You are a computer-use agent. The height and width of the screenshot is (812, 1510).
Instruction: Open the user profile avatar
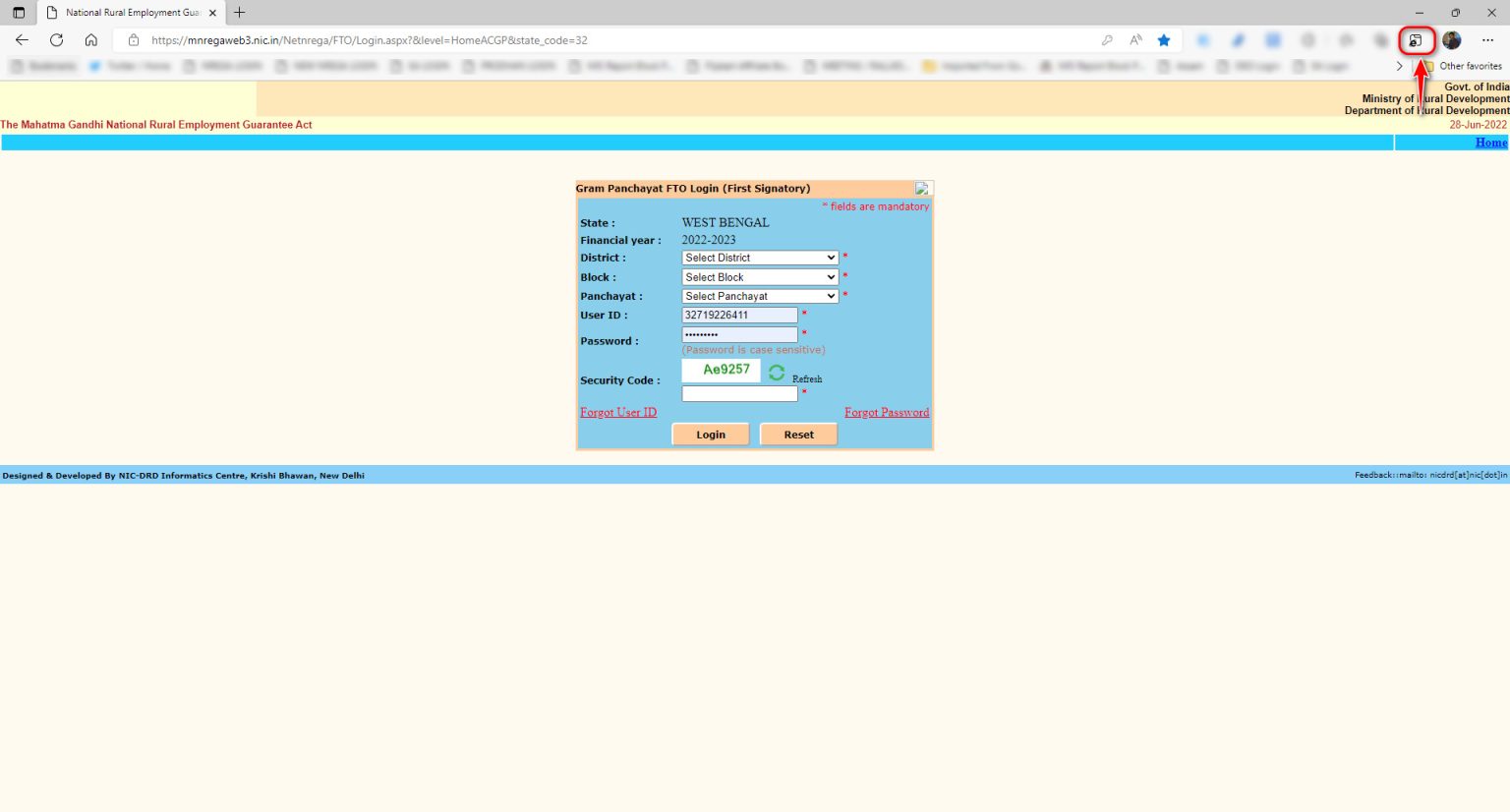(x=1452, y=40)
